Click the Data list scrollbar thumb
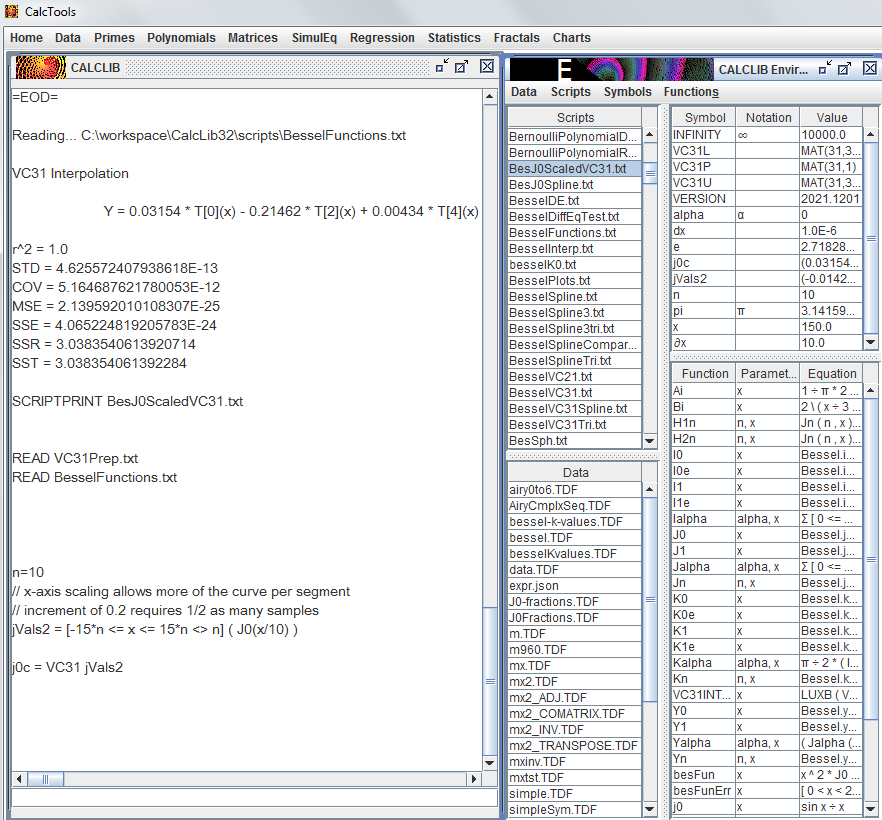The width and height of the screenshot is (882, 820). click(x=650, y=600)
